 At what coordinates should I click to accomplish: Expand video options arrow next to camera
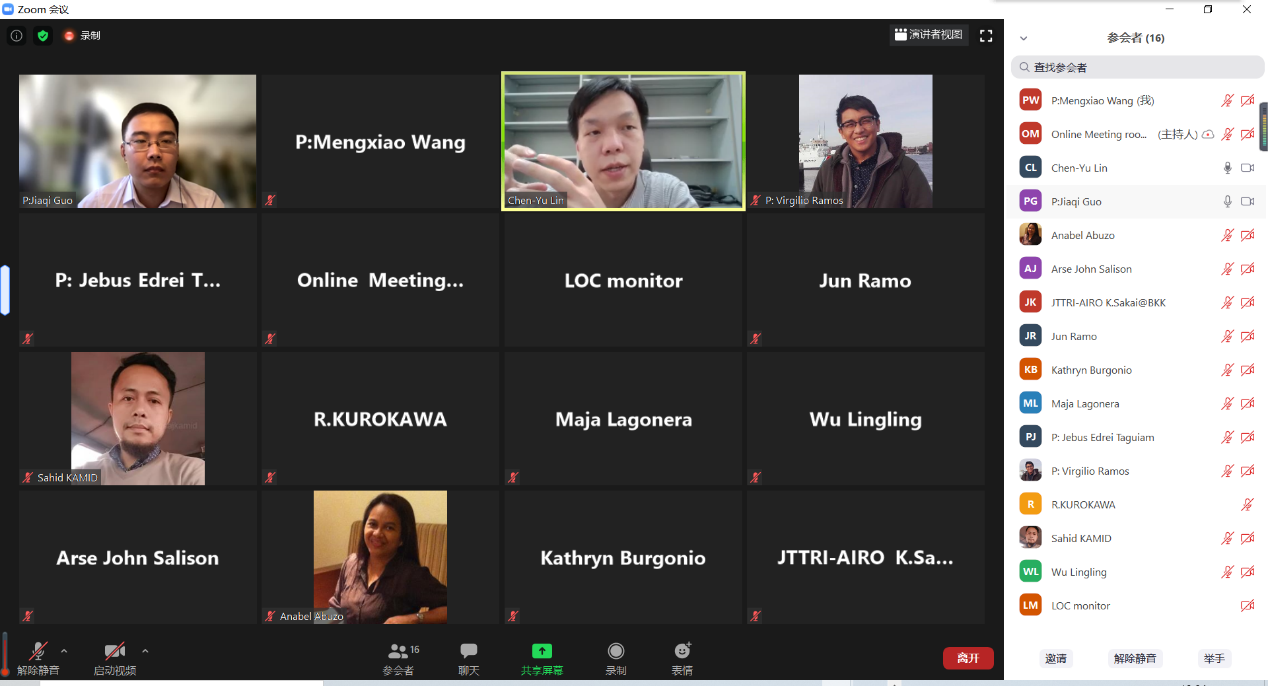145,650
